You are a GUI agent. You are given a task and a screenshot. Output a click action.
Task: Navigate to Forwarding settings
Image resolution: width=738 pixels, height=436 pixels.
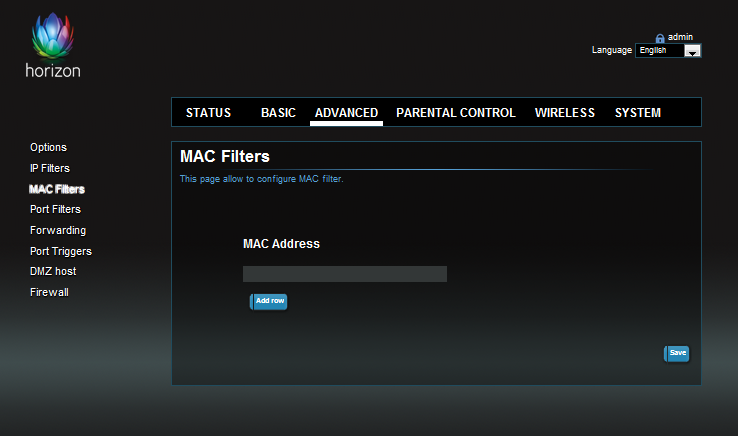tap(58, 230)
